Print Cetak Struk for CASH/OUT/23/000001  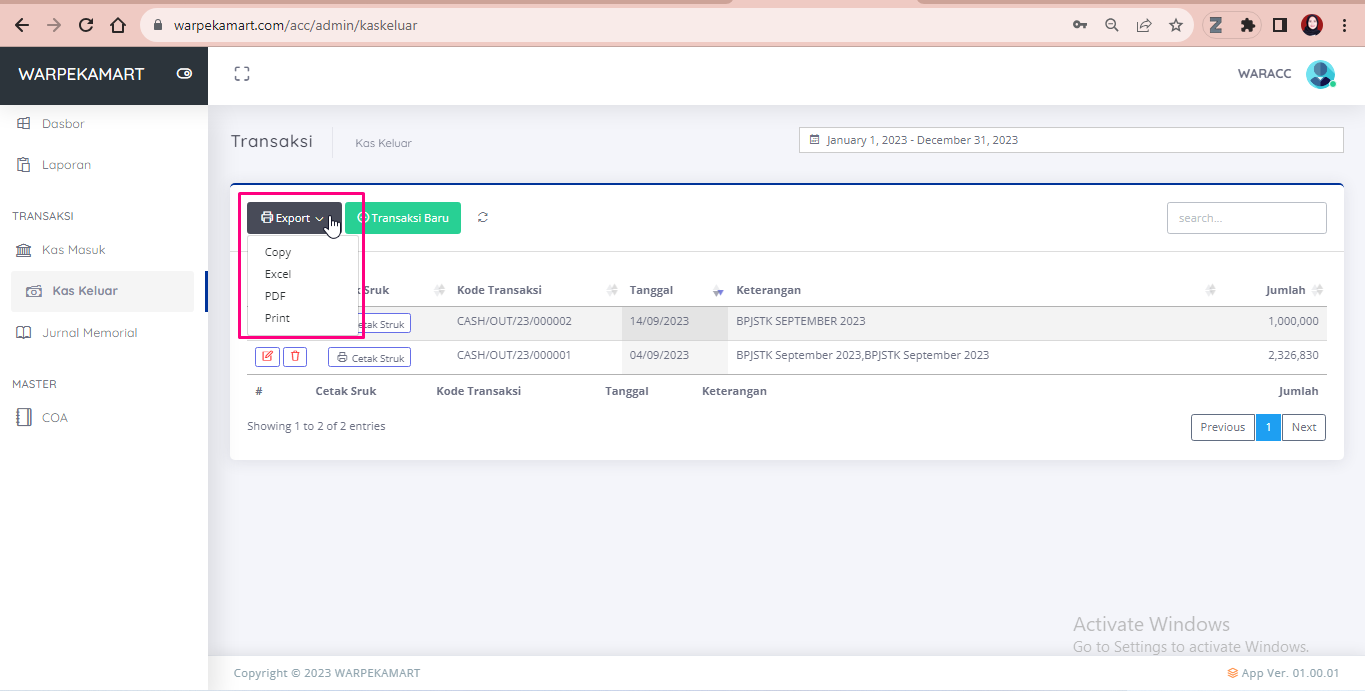[369, 358]
